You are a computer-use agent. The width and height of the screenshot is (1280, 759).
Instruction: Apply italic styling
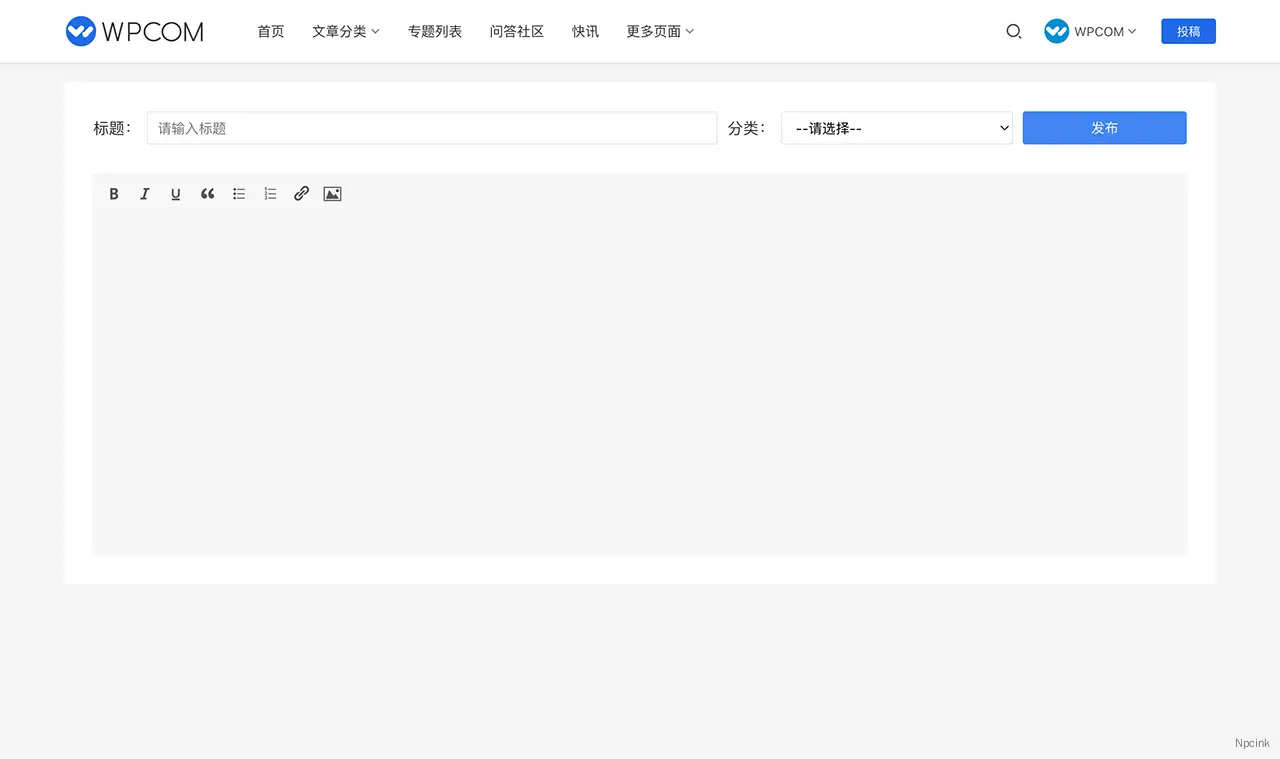(x=145, y=193)
